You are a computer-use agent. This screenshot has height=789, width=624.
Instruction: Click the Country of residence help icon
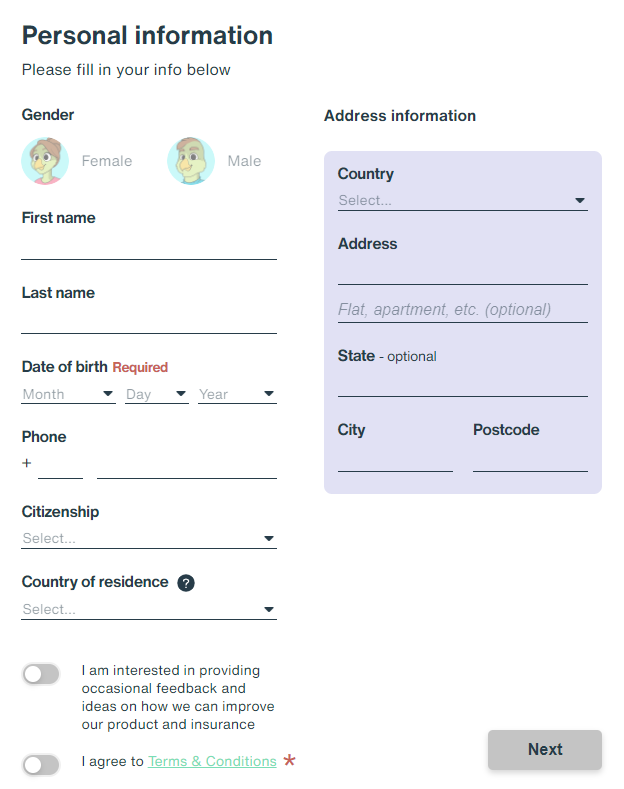(186, 583)
